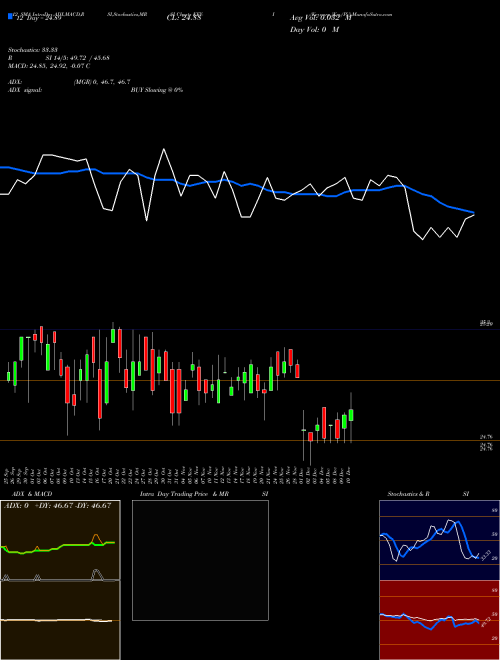The image size is (500, 660).
Task: Click the 'MACD: 24.83, 24.92, -0.07 C' readout
Action: (49, 66)
